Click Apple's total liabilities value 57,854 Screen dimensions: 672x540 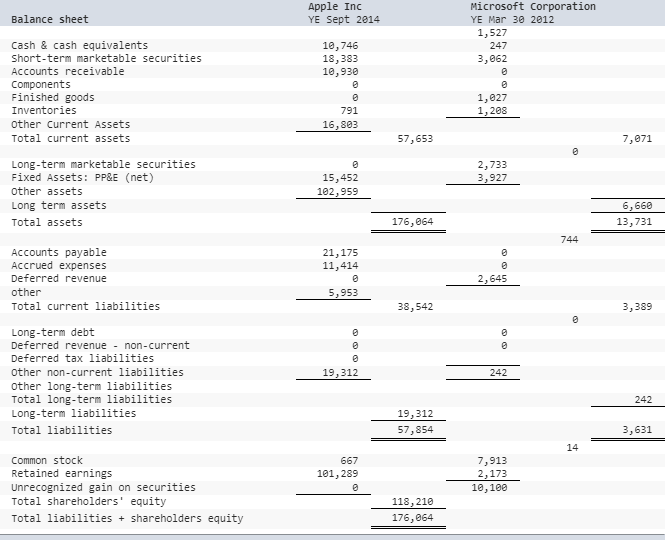415,430
